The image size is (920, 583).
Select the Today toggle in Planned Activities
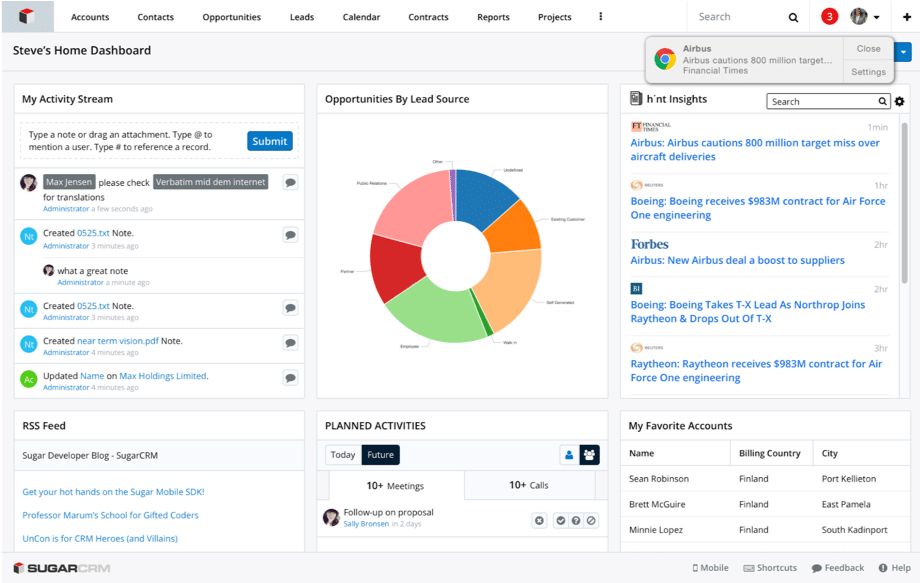[343, 455]
